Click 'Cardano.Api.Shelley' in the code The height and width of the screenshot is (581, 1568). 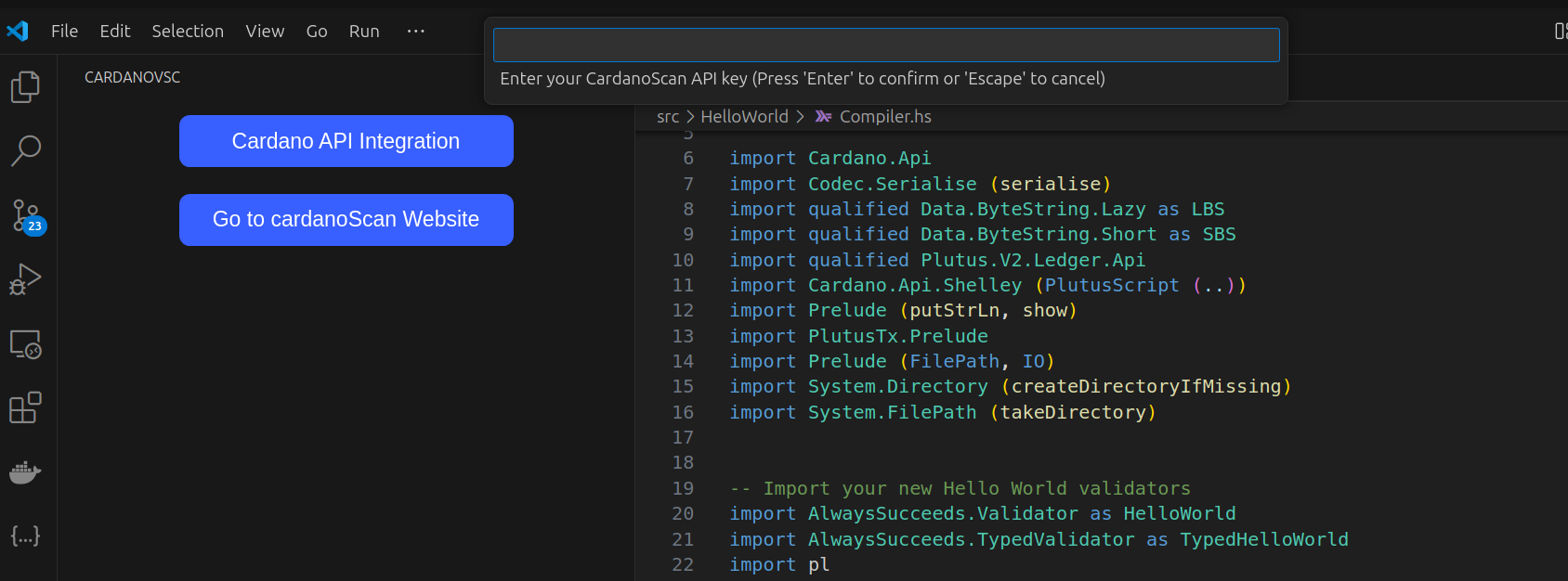915,286
